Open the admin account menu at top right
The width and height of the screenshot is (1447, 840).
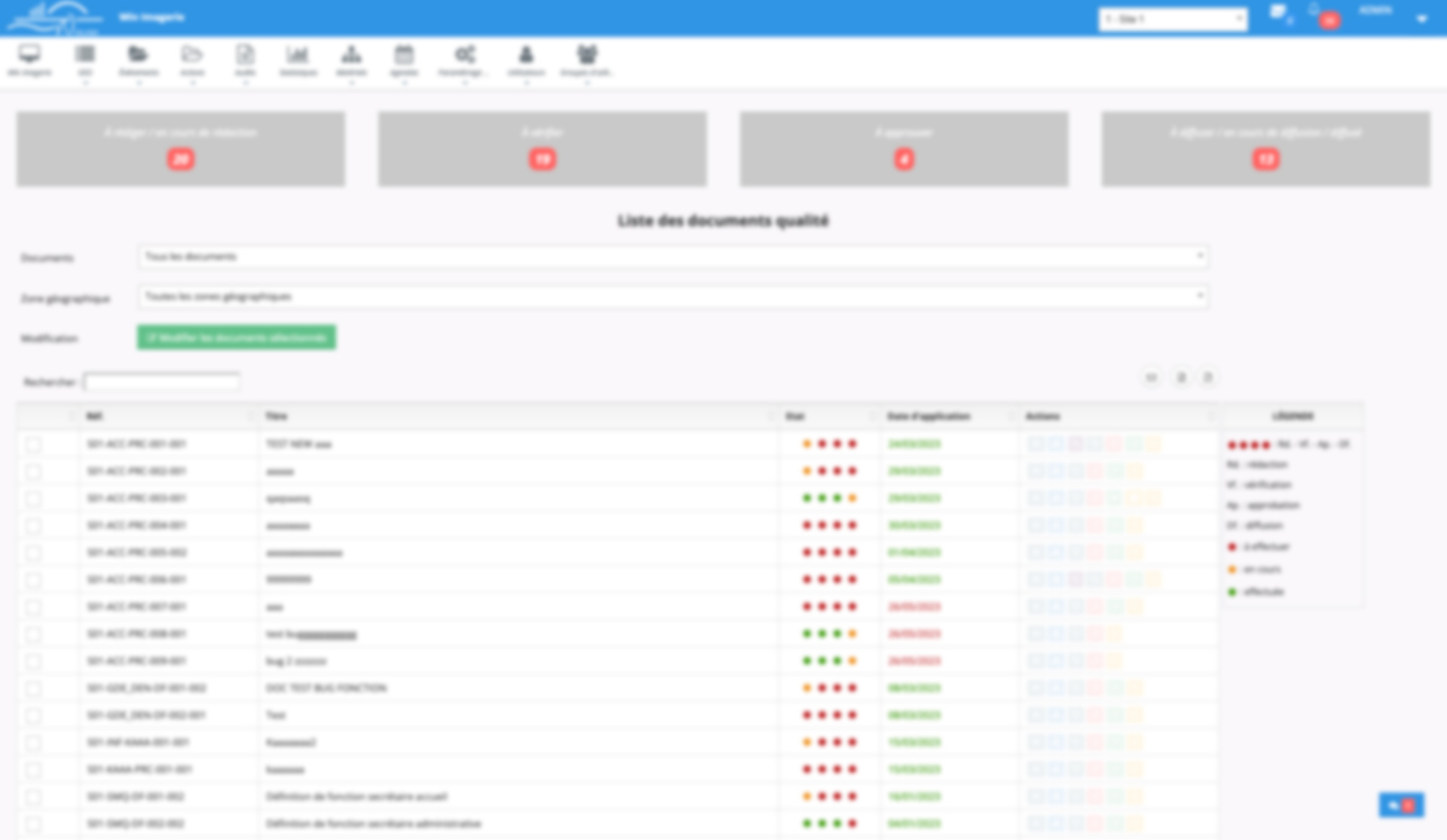click(x=1377, y=11)
